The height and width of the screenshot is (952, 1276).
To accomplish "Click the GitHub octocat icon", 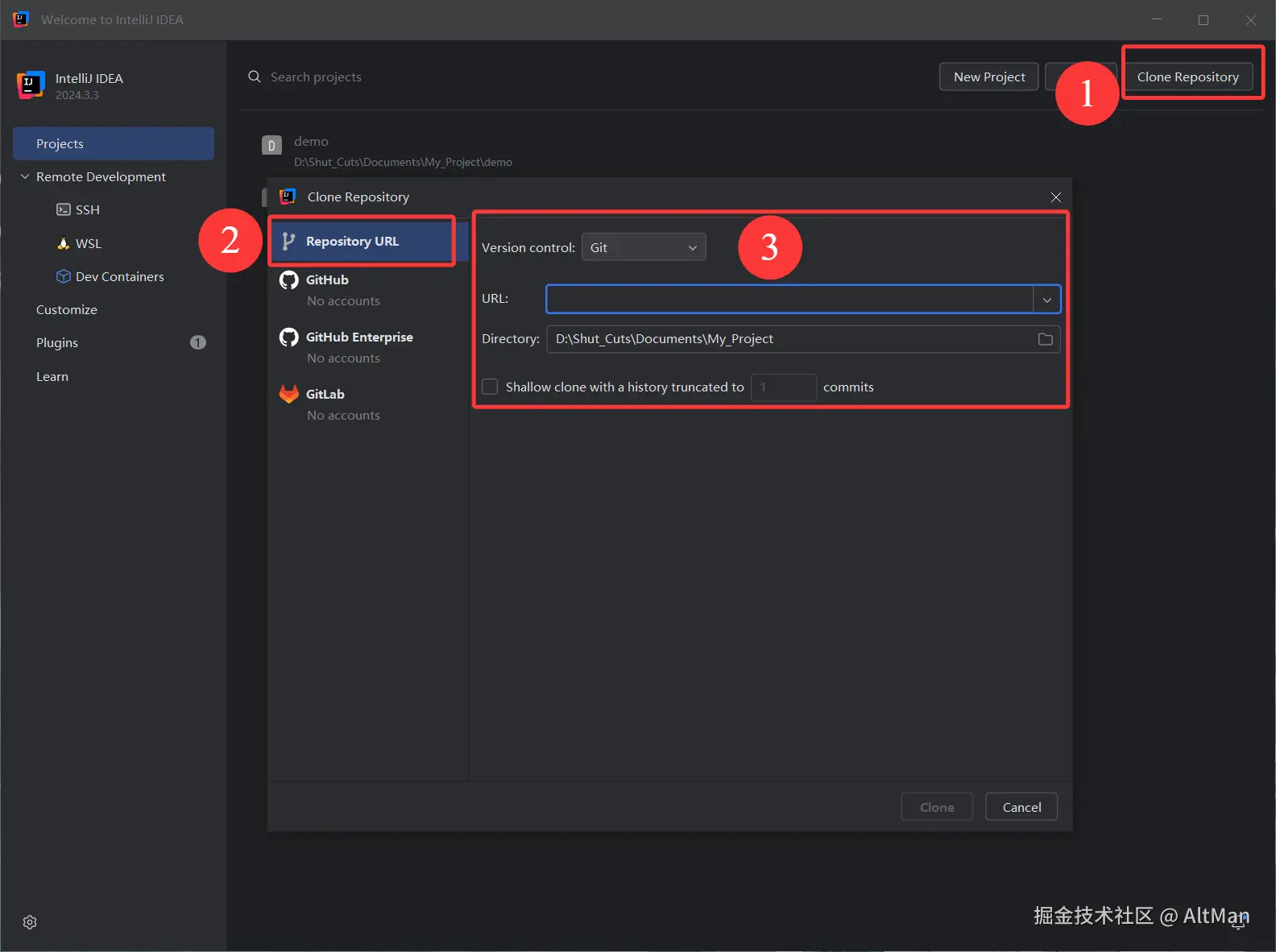I will [288, 279].
